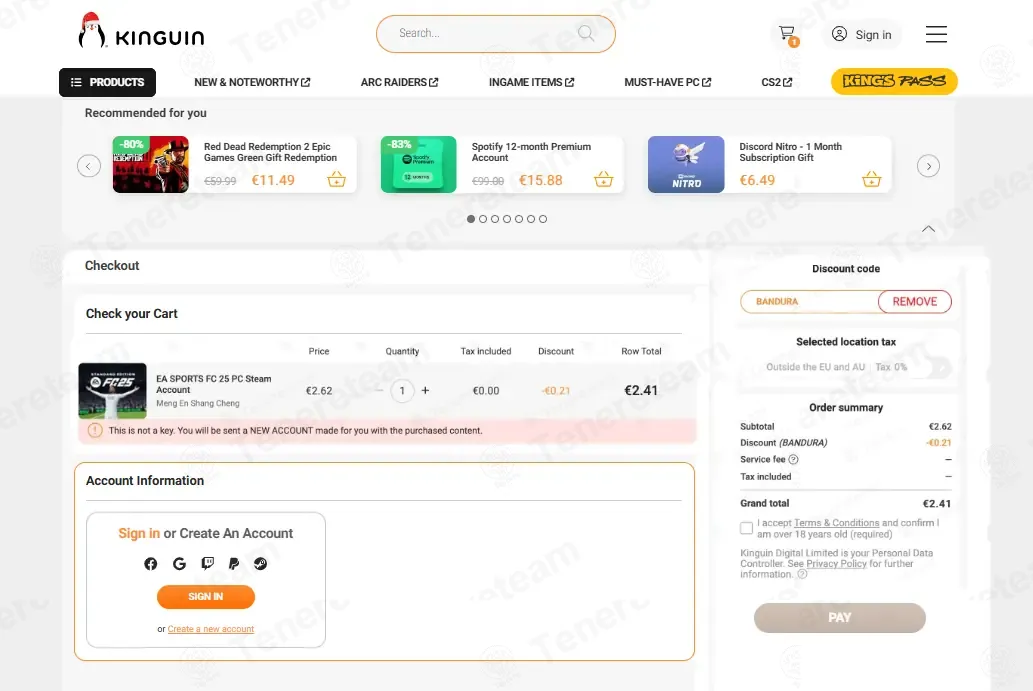
Task: Sign in with Steam icon
Action: [261, 563]
